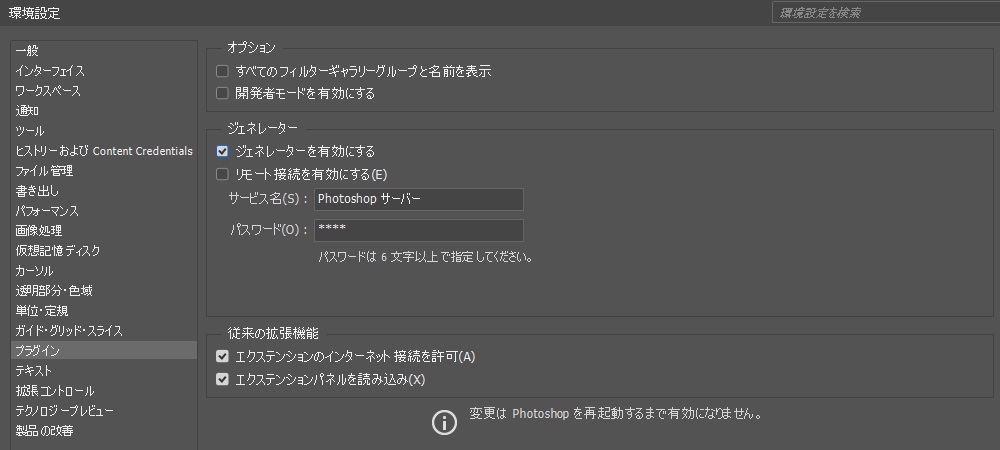1000x450 pixels.
Task: Uncheck エクステンションのインターネット接続を許可(A)
Action: [222, 356]
